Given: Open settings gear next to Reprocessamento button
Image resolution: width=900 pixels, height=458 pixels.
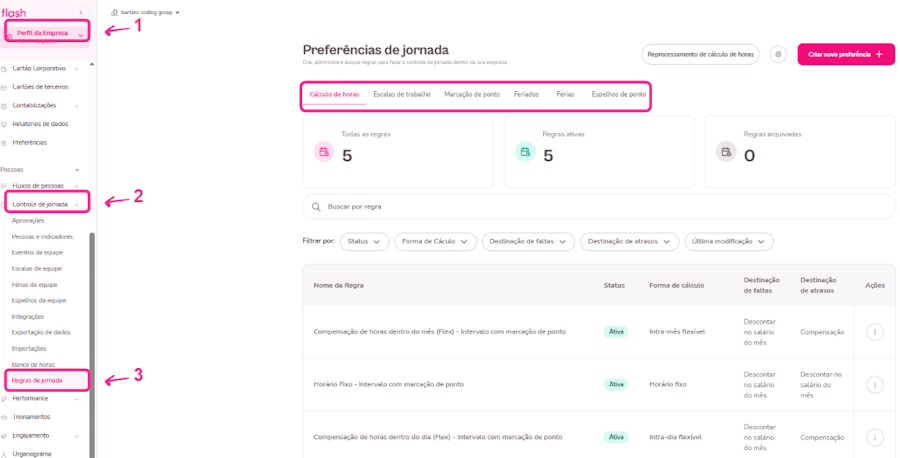Looking at the screenshot, I should [x=778, y=55].
